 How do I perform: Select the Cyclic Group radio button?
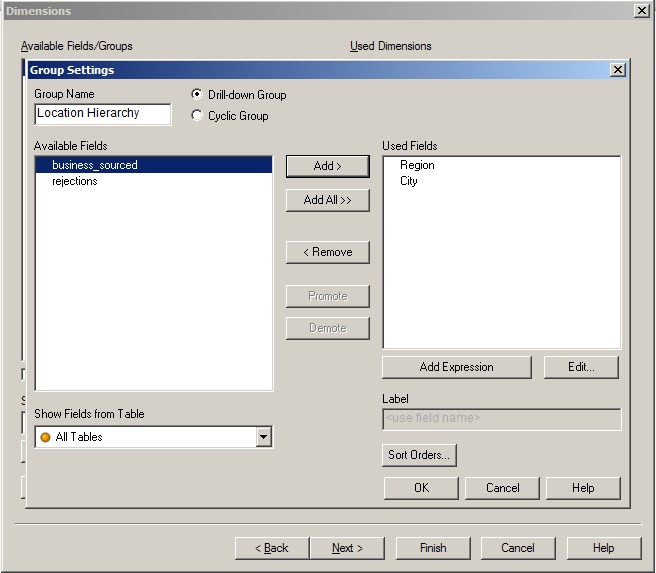coord(197,116)
